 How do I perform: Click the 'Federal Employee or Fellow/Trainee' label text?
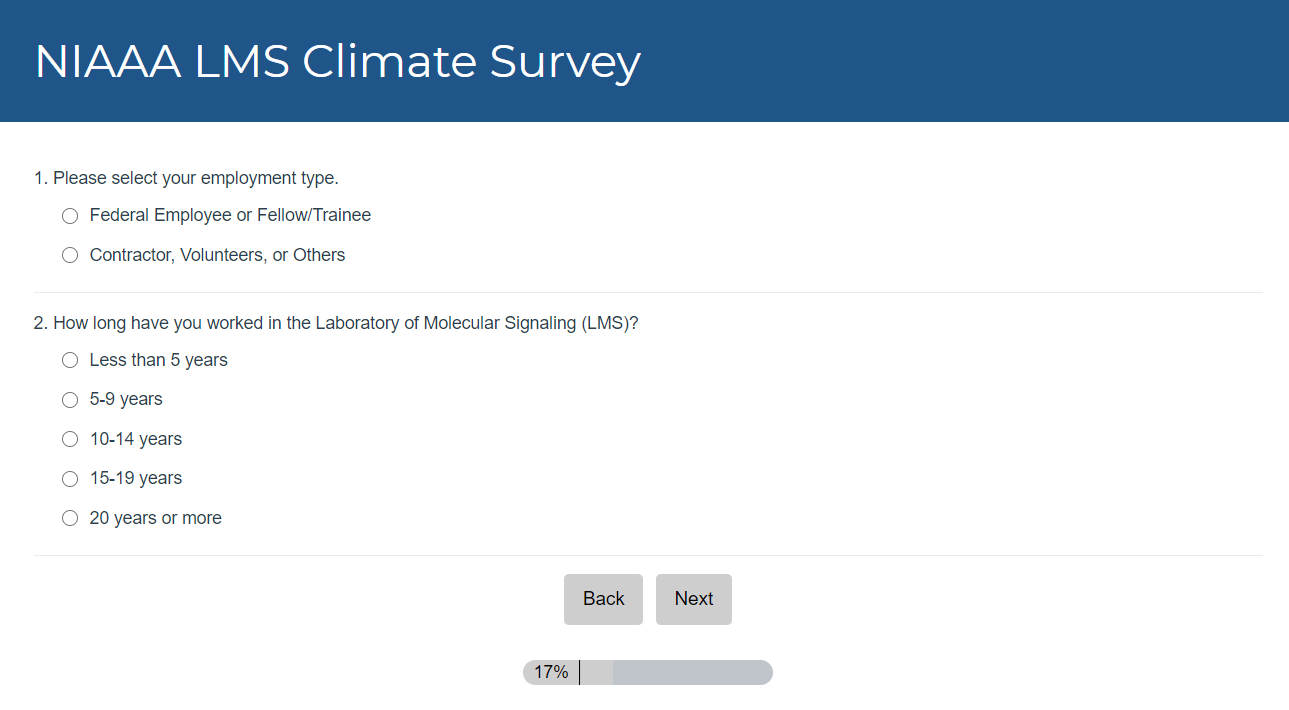230,215
